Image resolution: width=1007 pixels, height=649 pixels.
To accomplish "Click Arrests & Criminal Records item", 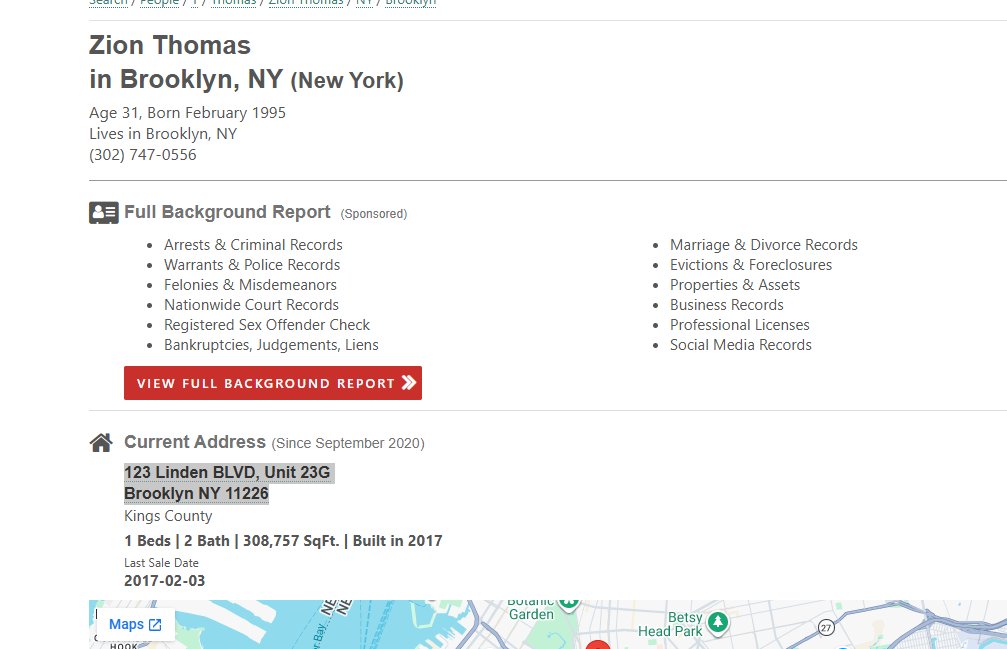I will point(253,245).
